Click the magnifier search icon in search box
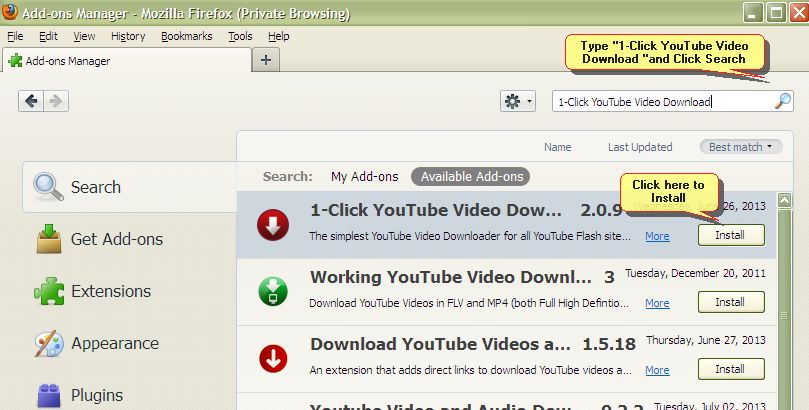The image size is (809, 410). tap(783, 101)
